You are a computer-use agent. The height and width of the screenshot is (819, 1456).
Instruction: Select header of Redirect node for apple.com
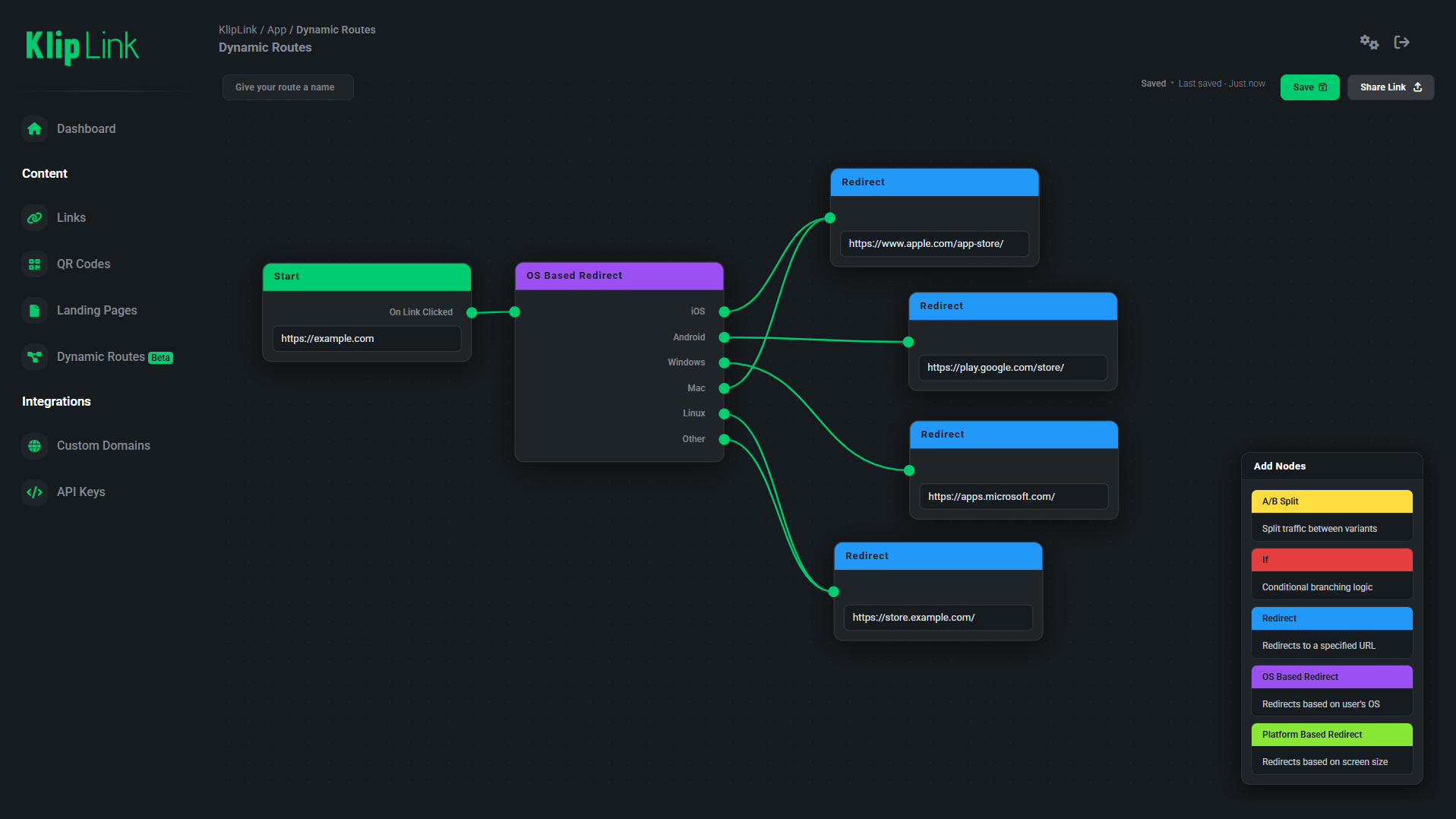tap(934, 182)
